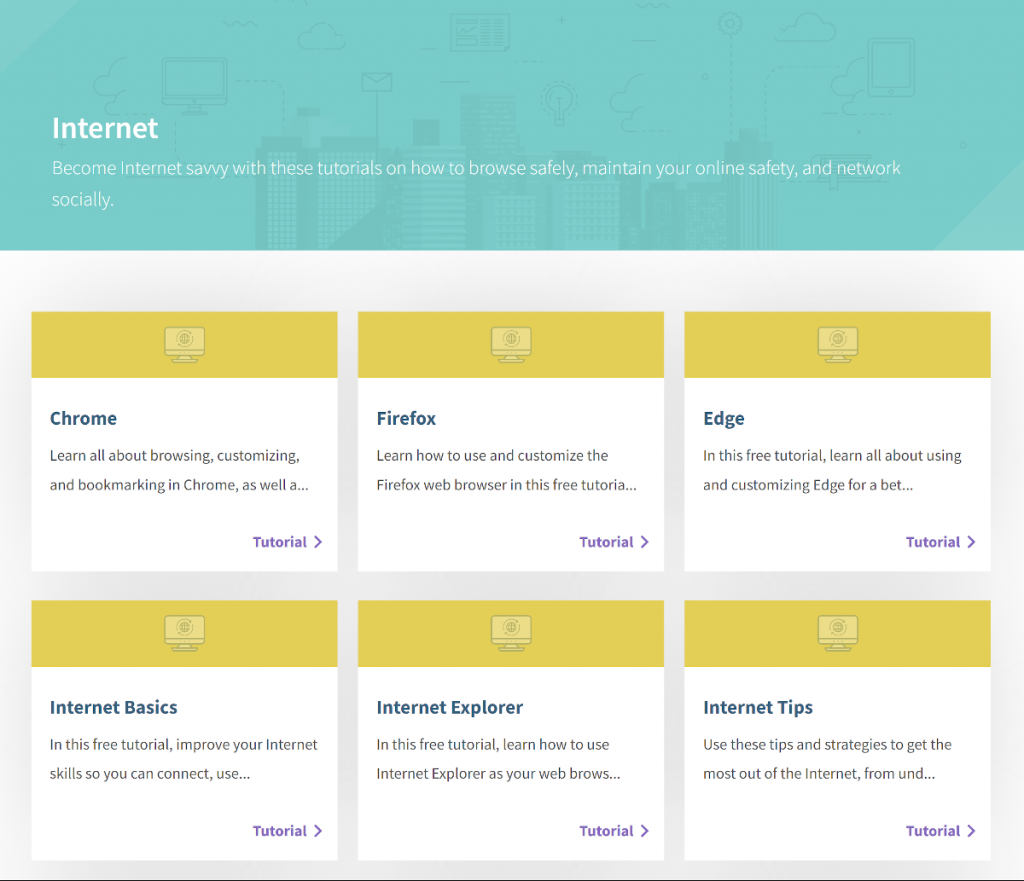1024x881 pixels.
Task: Open the Firefox Tutorial link
Action: 606,542
